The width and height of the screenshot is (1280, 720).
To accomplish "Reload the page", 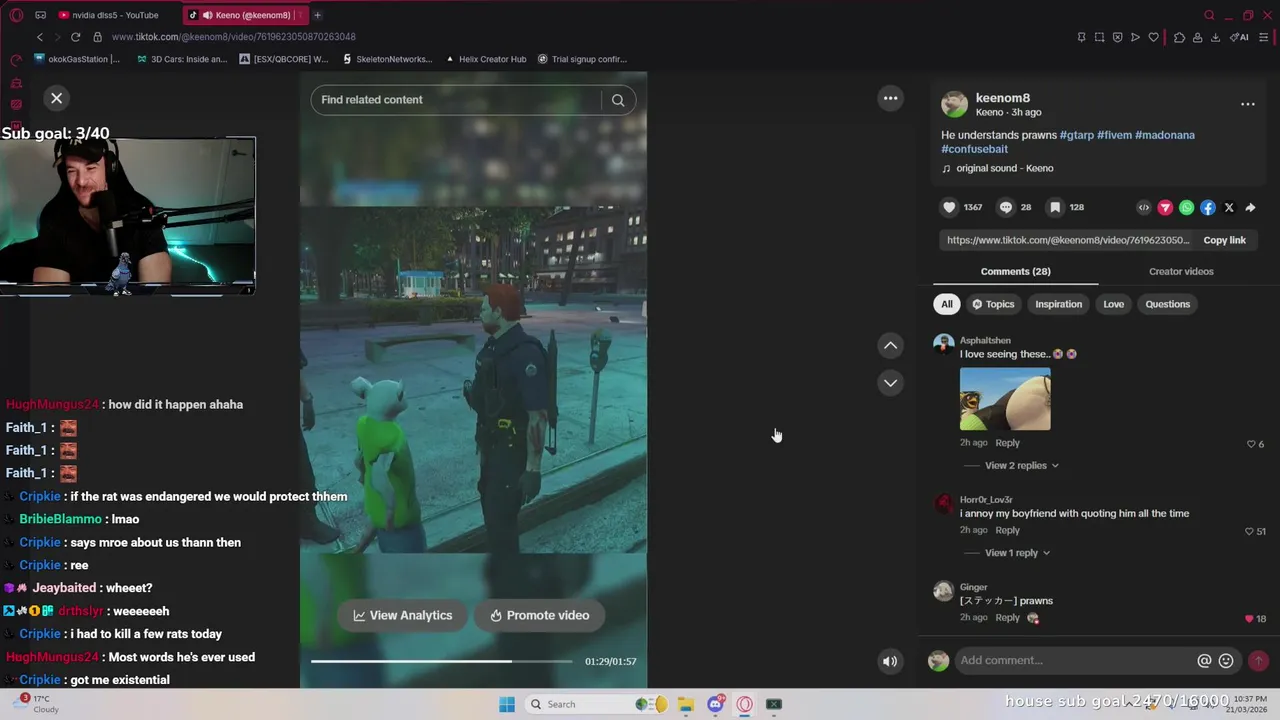I will (75, 37).
